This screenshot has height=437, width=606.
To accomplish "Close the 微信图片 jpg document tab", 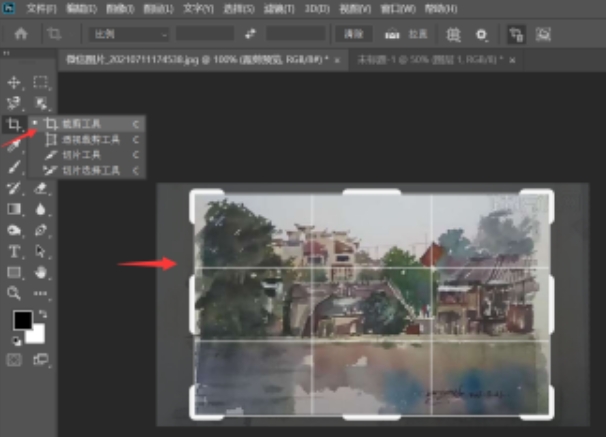I will 337,60.
